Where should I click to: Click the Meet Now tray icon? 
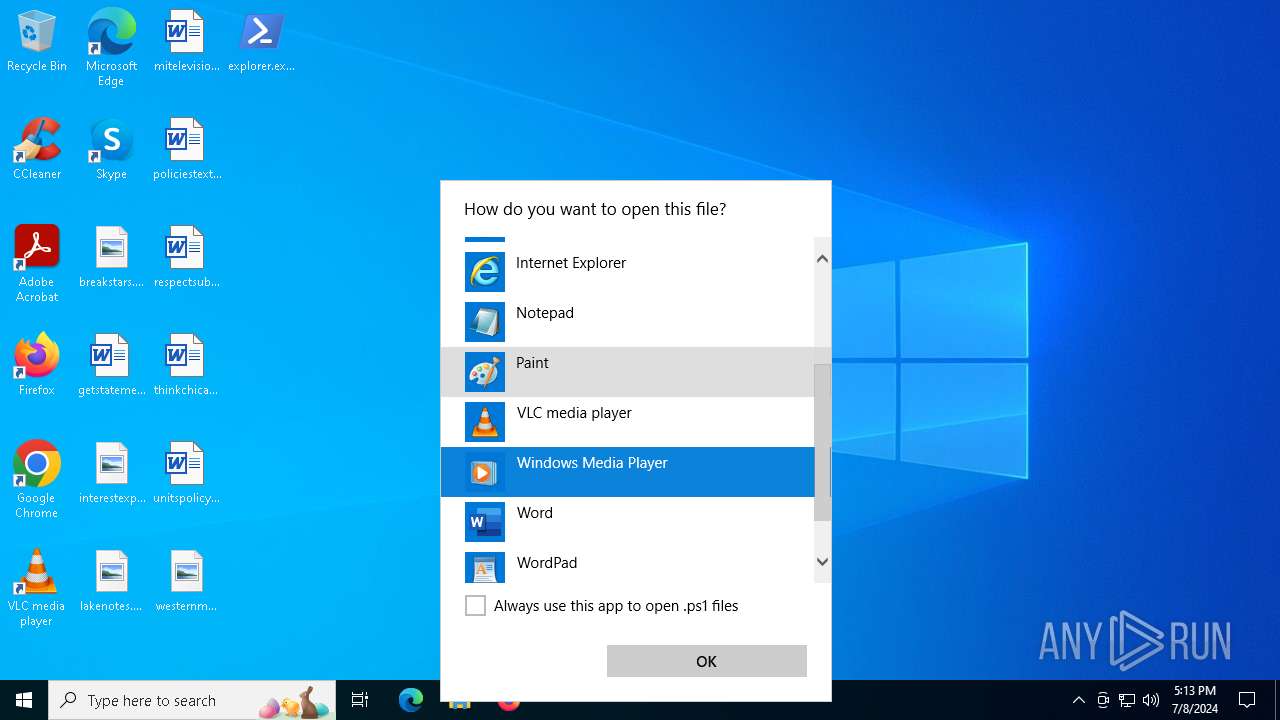(1103, 700)
